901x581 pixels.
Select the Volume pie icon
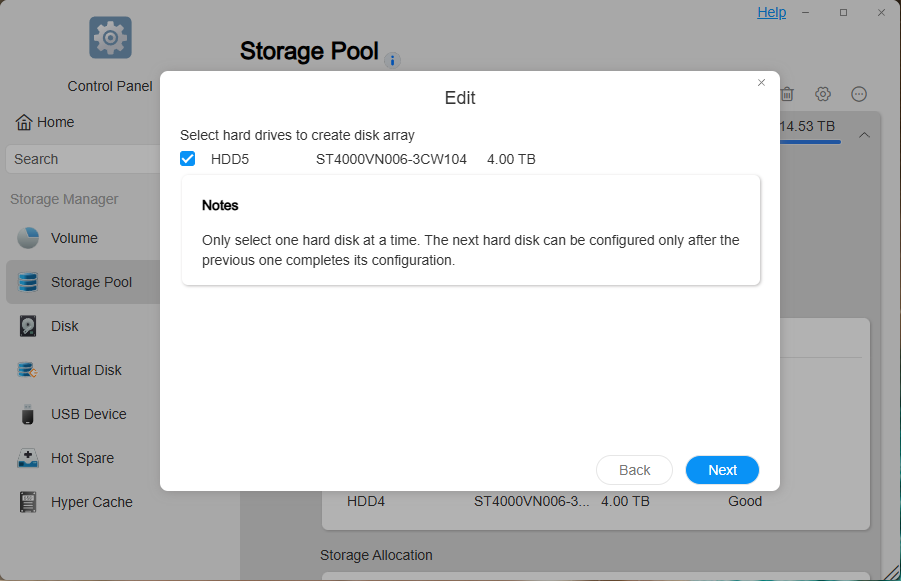coord(28,238)
